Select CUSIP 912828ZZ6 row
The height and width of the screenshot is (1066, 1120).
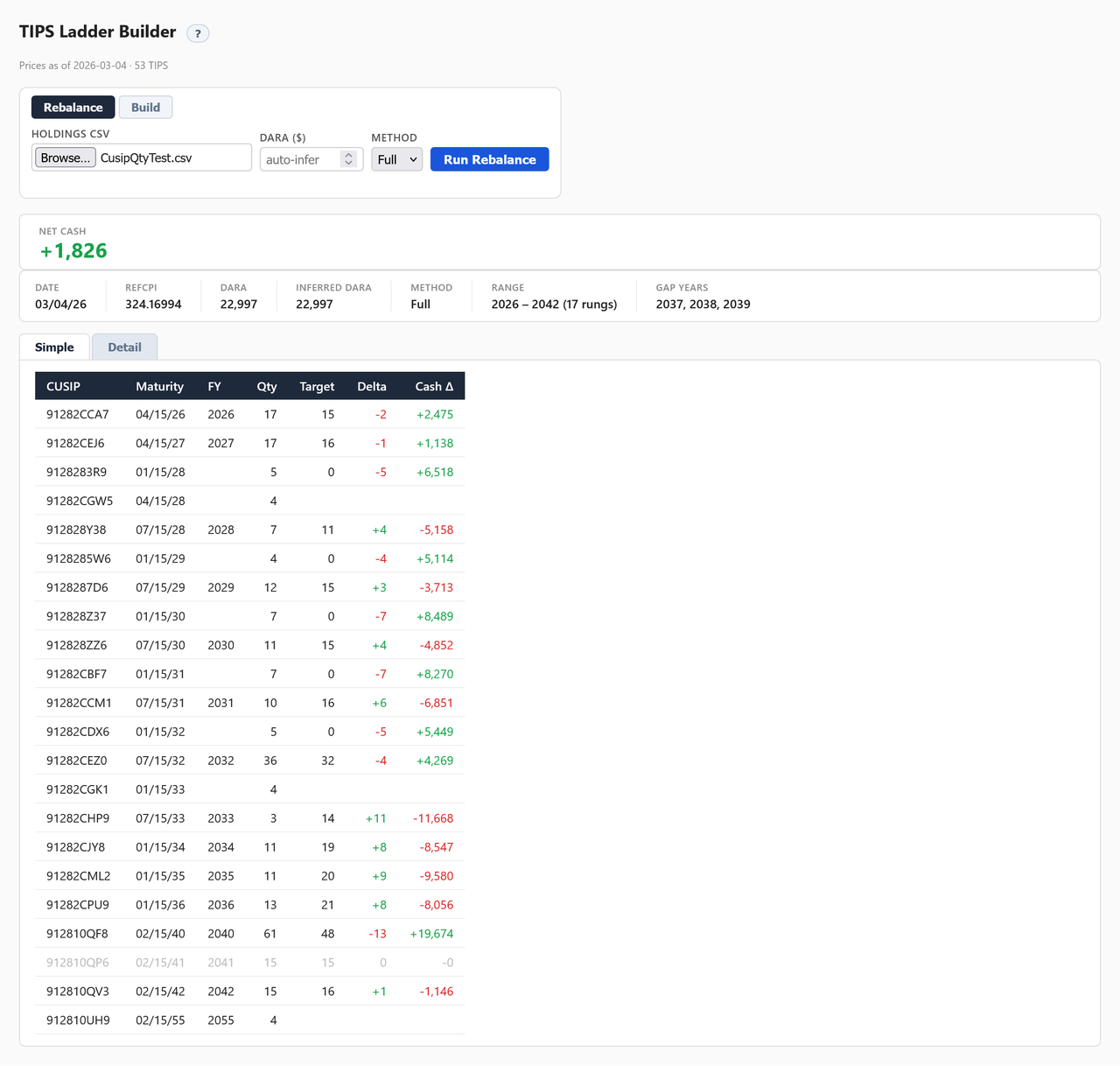249,646
